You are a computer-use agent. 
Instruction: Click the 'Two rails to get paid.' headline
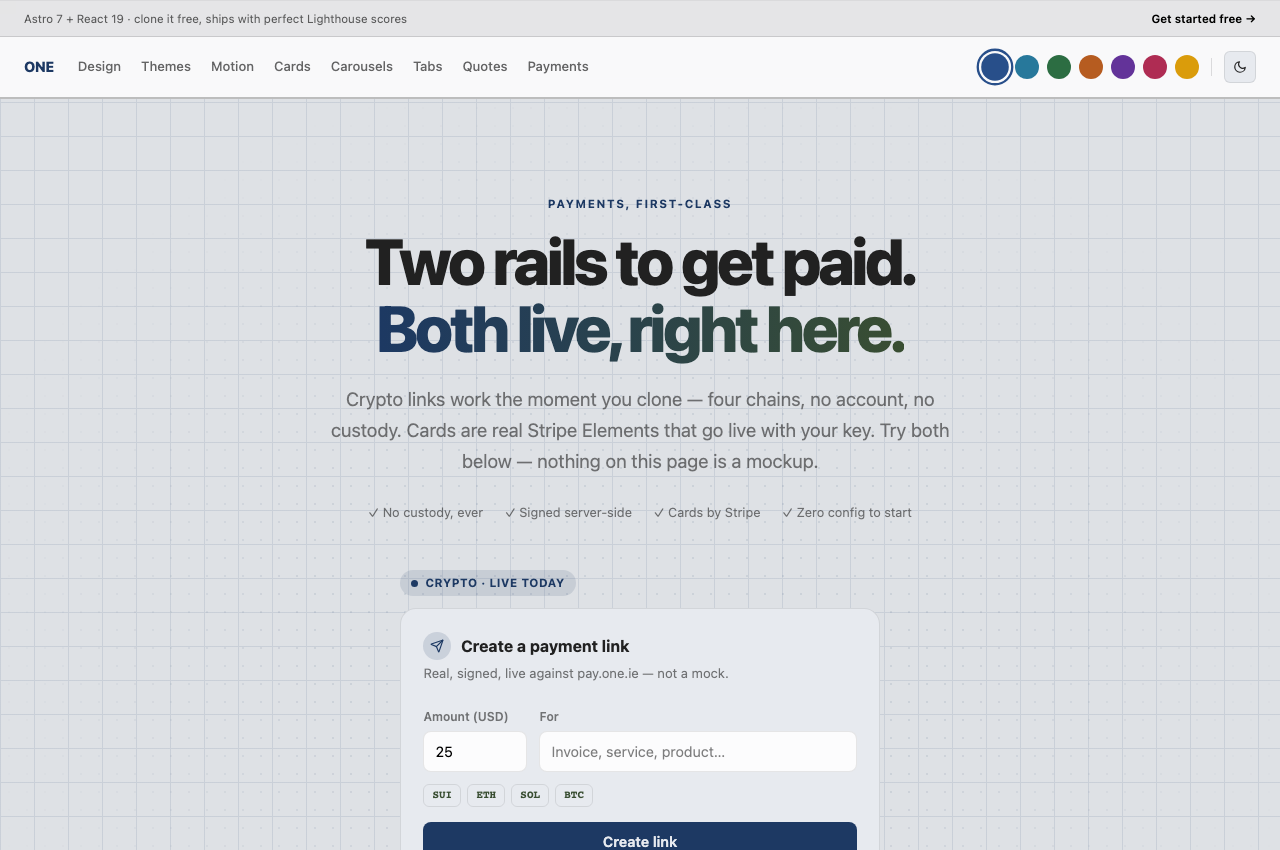coord(640,264)
